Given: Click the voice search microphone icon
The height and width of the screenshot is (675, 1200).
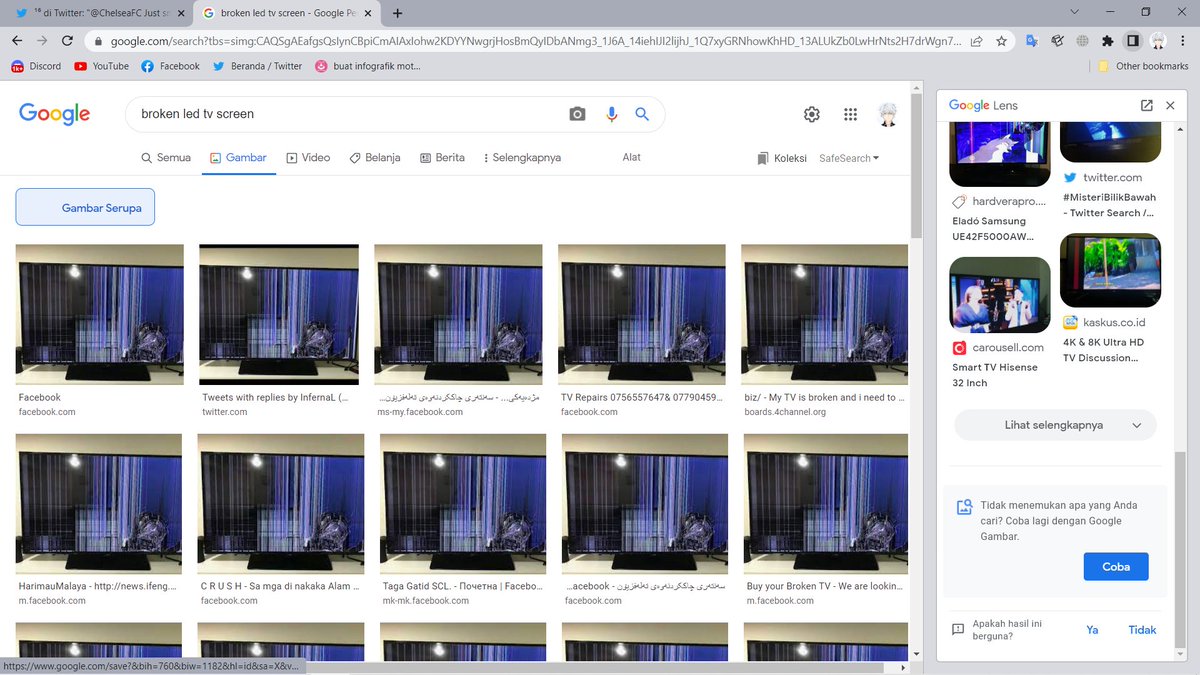Looking at the screenshot, I should click(x=611, y=114).
